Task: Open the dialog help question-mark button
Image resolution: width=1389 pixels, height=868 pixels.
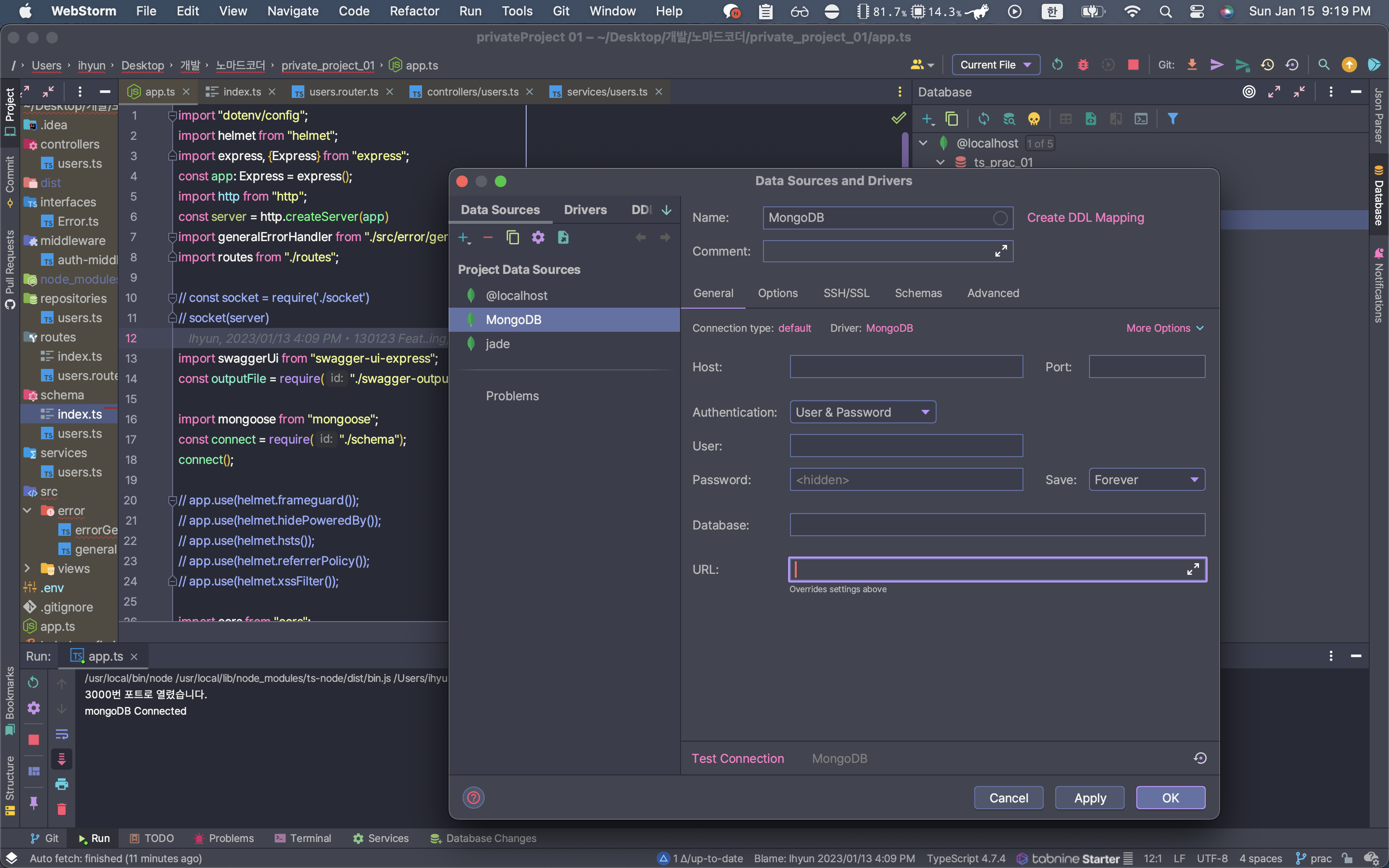Action: point(474,798)
